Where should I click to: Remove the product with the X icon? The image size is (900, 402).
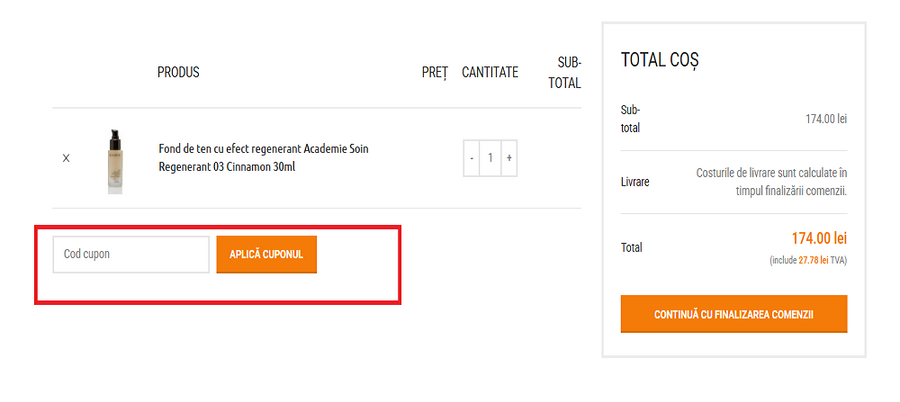66,158
